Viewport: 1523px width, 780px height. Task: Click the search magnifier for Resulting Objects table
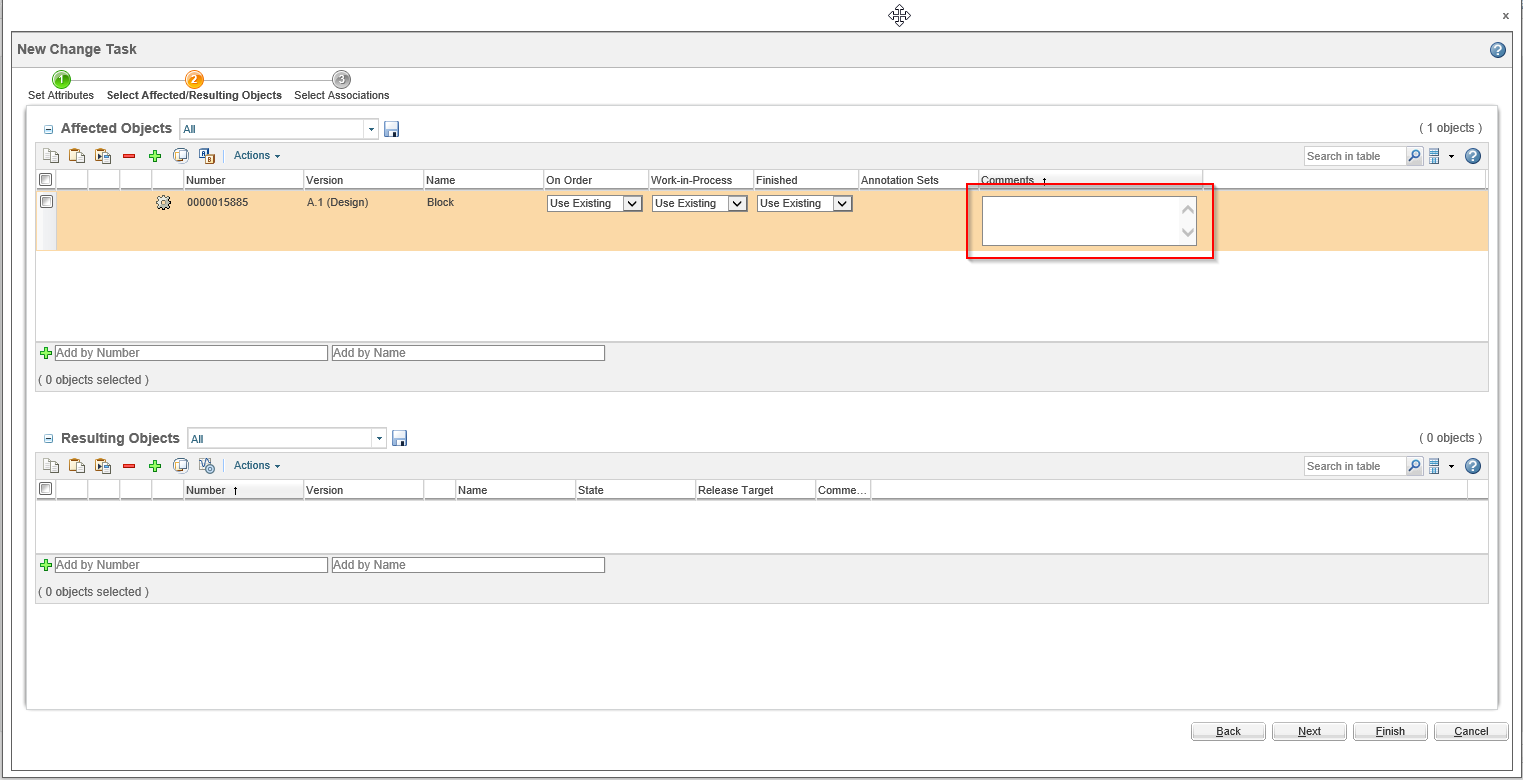click(x=1414, y=465)
